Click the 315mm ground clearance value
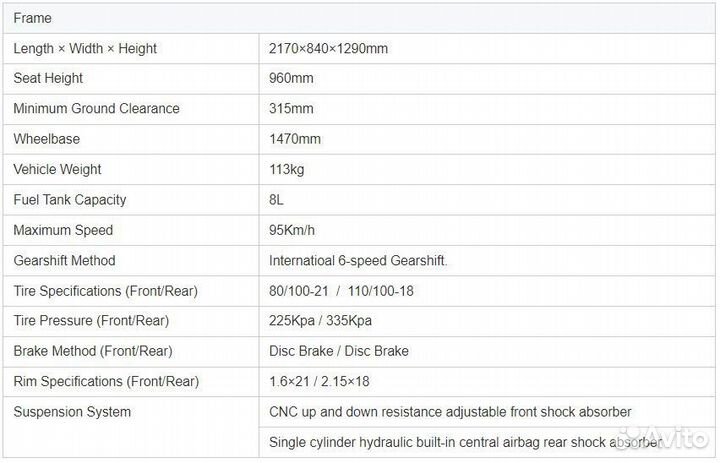The width and height of the screenshot is (720, 463). coord(291,108)
